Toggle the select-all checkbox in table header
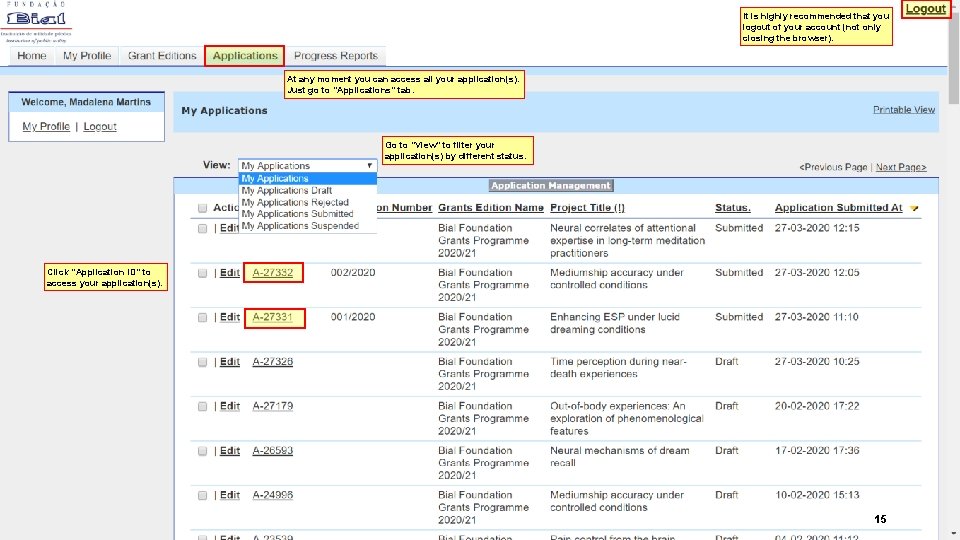This screenshot has height=540, width=960. tap(202, 208)
